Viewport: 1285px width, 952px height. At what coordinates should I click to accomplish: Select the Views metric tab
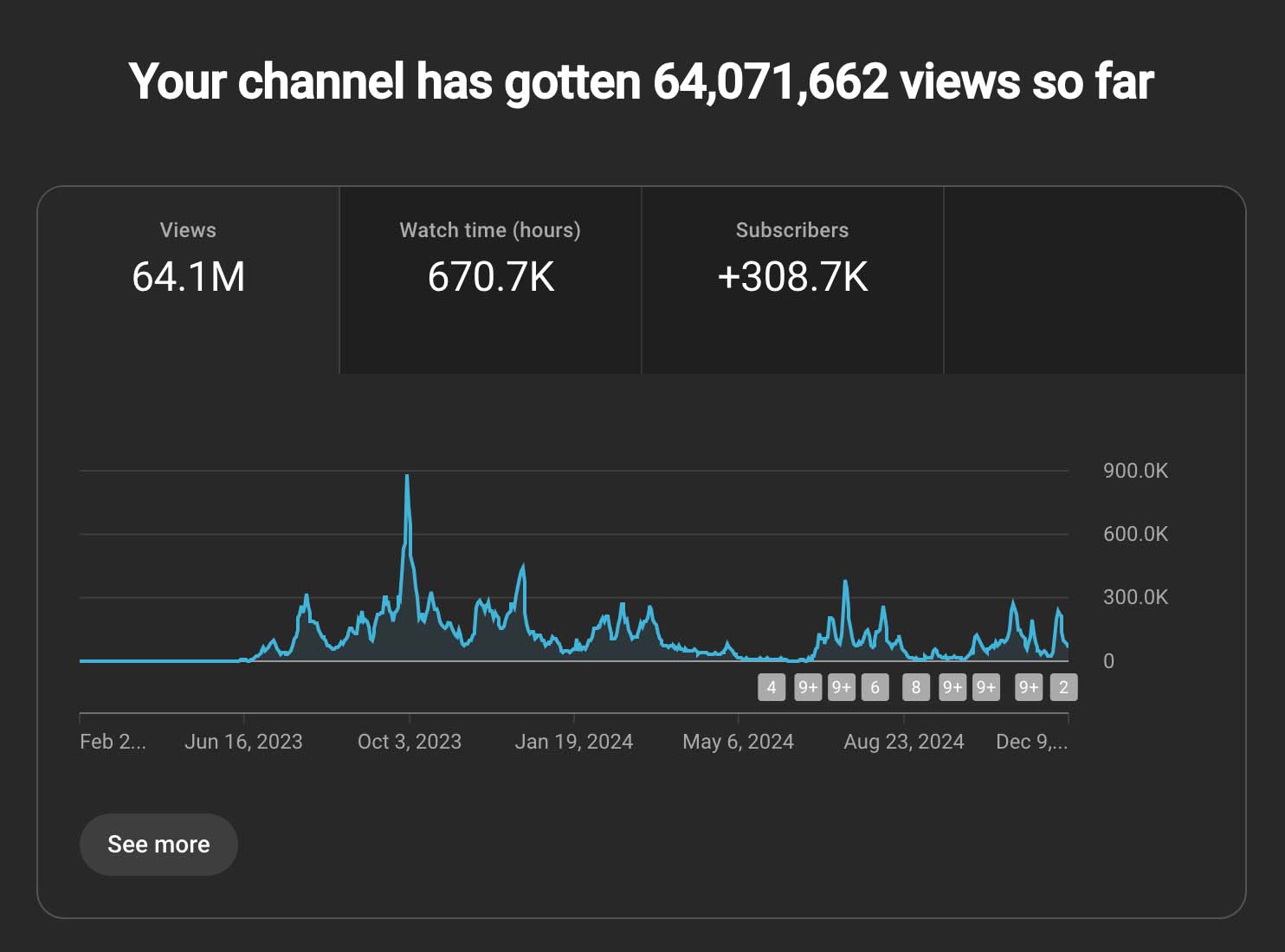188,280
